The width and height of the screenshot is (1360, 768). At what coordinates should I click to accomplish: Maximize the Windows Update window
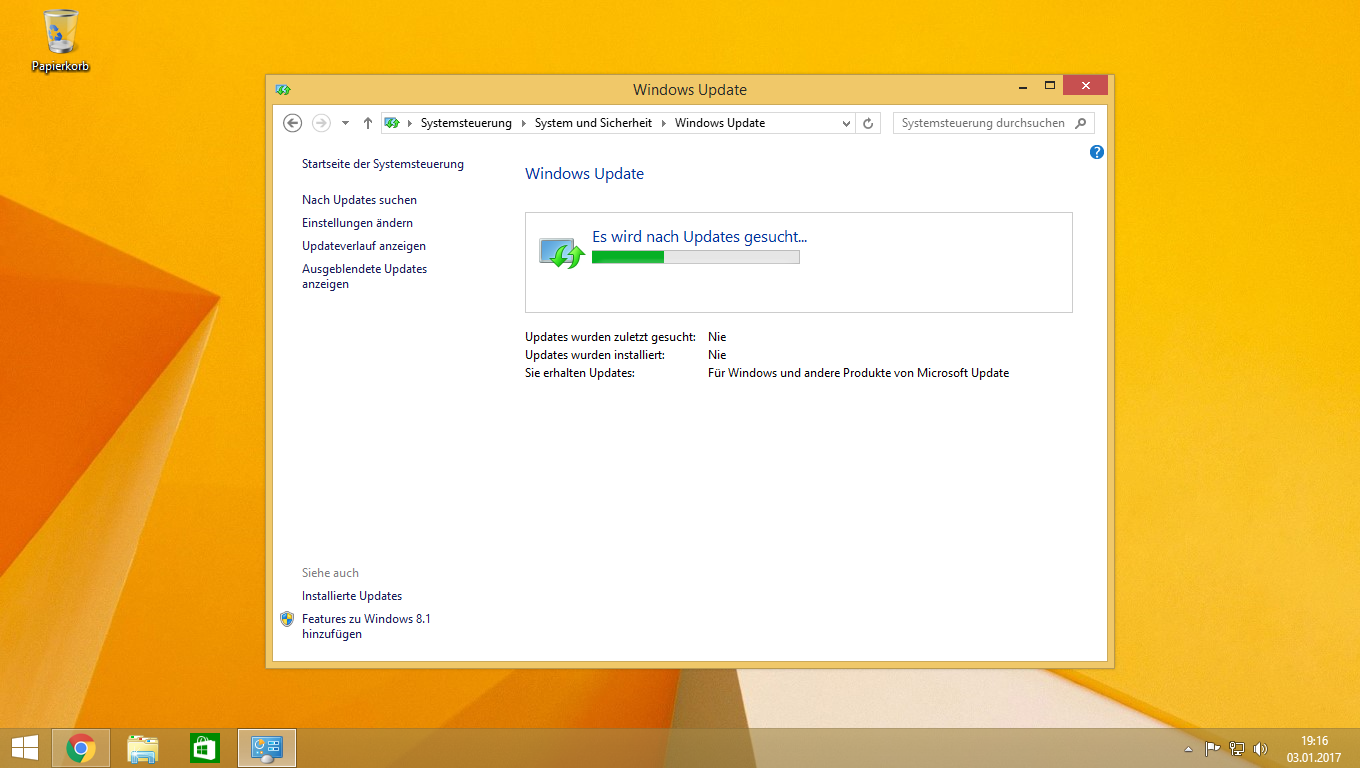tap(1050, 86)
